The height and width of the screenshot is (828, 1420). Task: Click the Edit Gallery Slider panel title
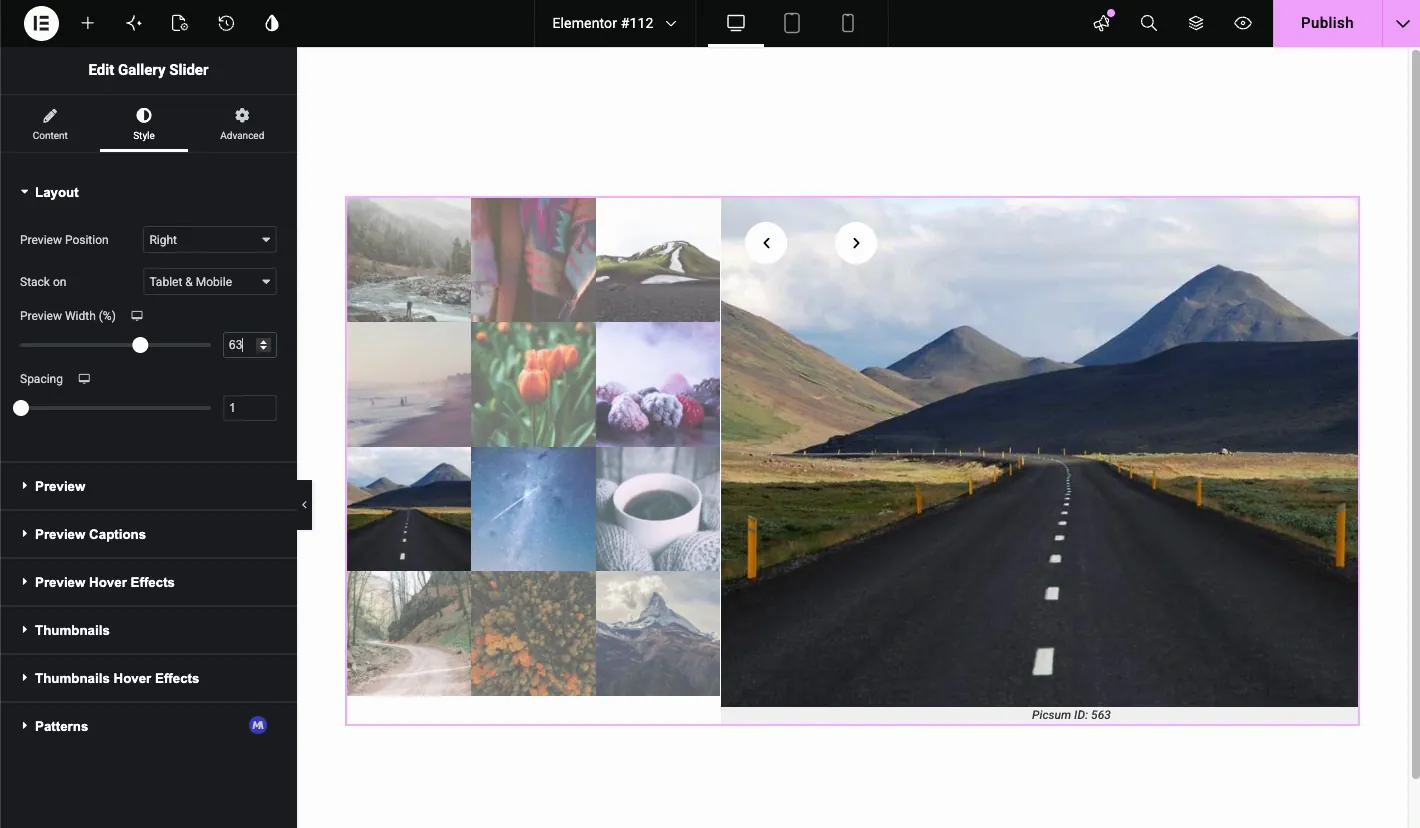[148, 70]
